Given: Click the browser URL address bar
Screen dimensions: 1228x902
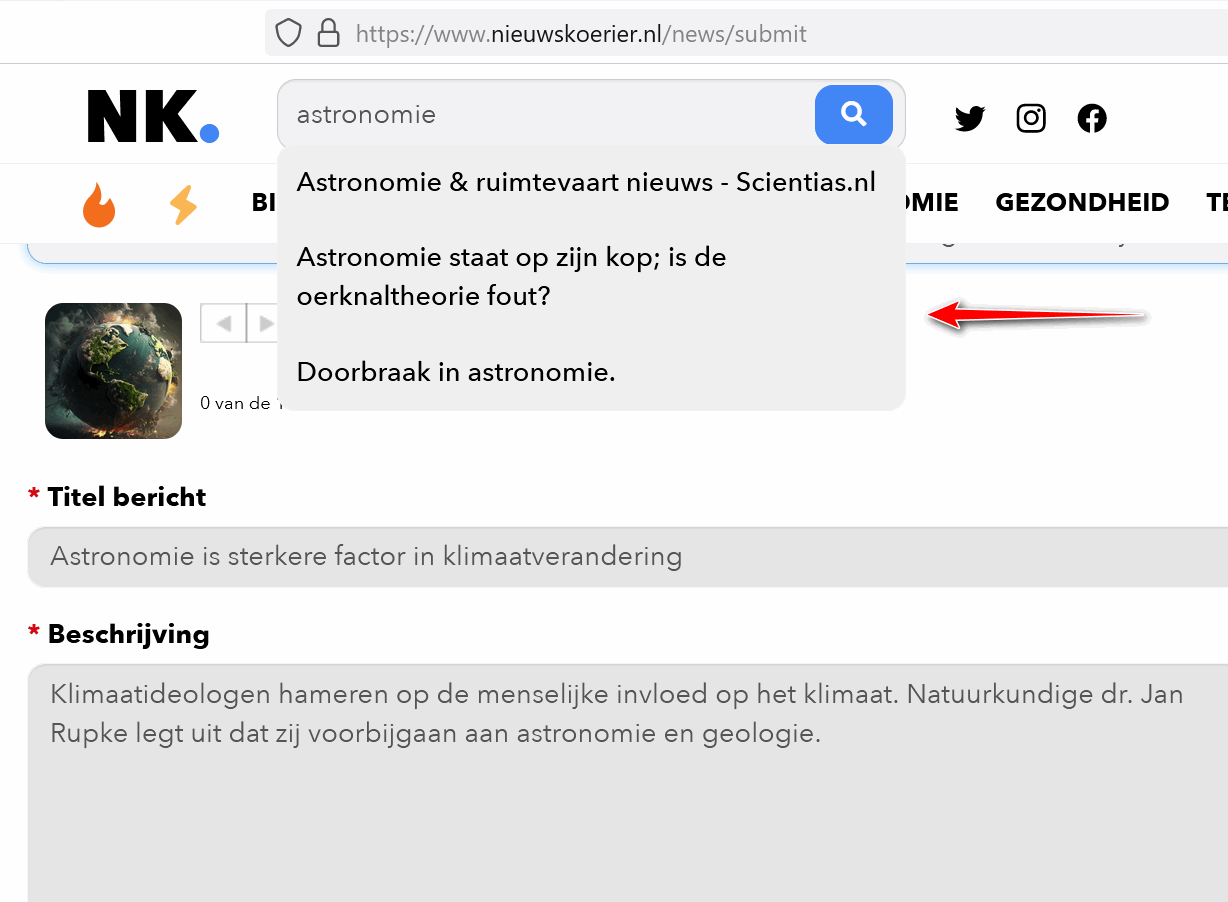Looking at the screenshot, I should tap(746, 34).
